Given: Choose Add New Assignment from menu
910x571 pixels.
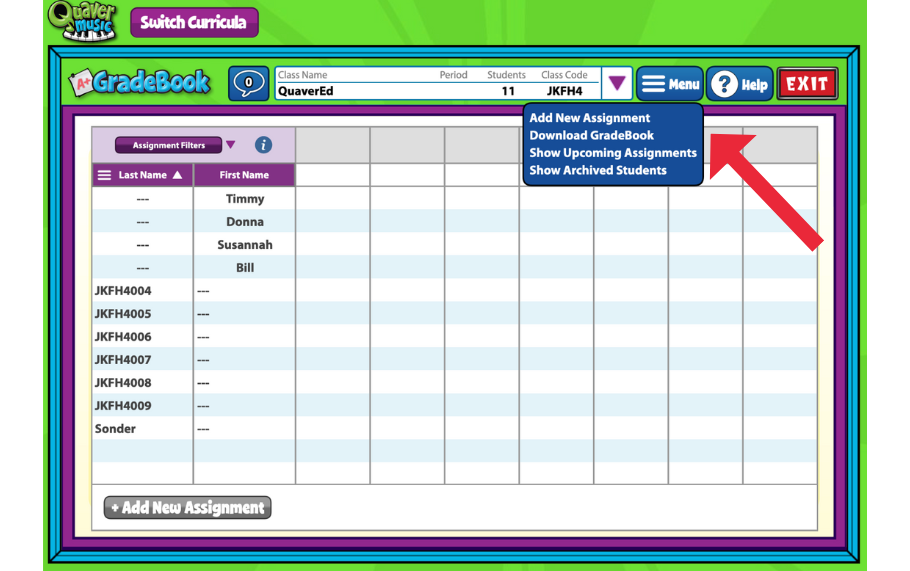Looking at the screenshot, I should 589,118.
